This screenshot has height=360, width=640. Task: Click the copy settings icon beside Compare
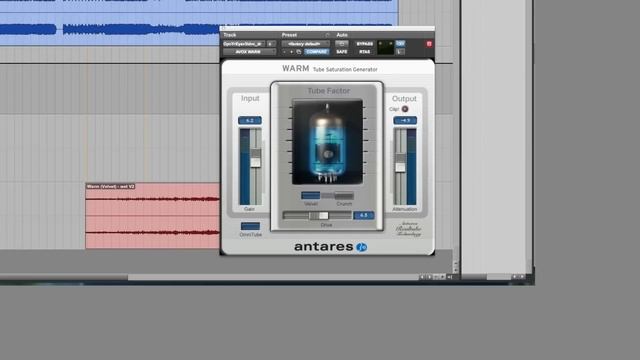coord(299,52)
